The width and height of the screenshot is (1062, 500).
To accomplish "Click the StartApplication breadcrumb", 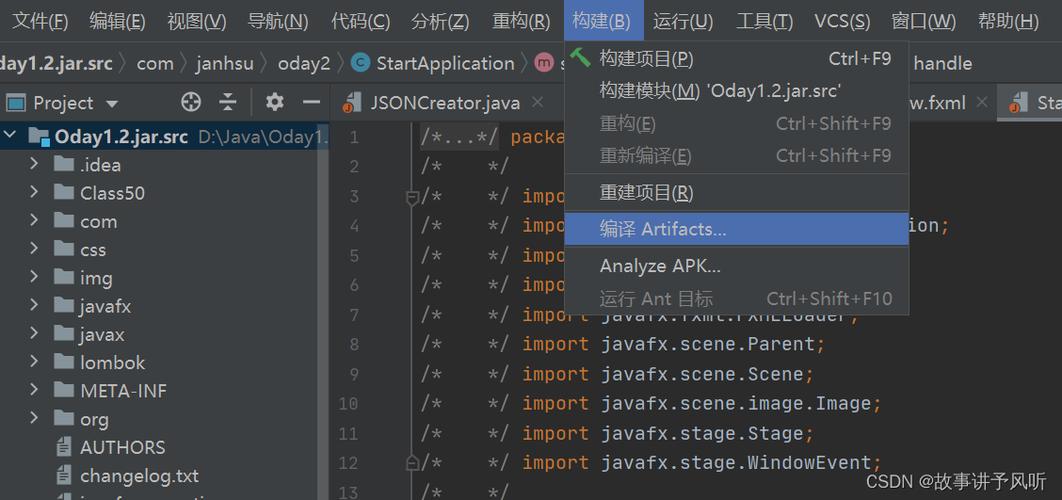I will pyautogui.click(x=445, y=63).
